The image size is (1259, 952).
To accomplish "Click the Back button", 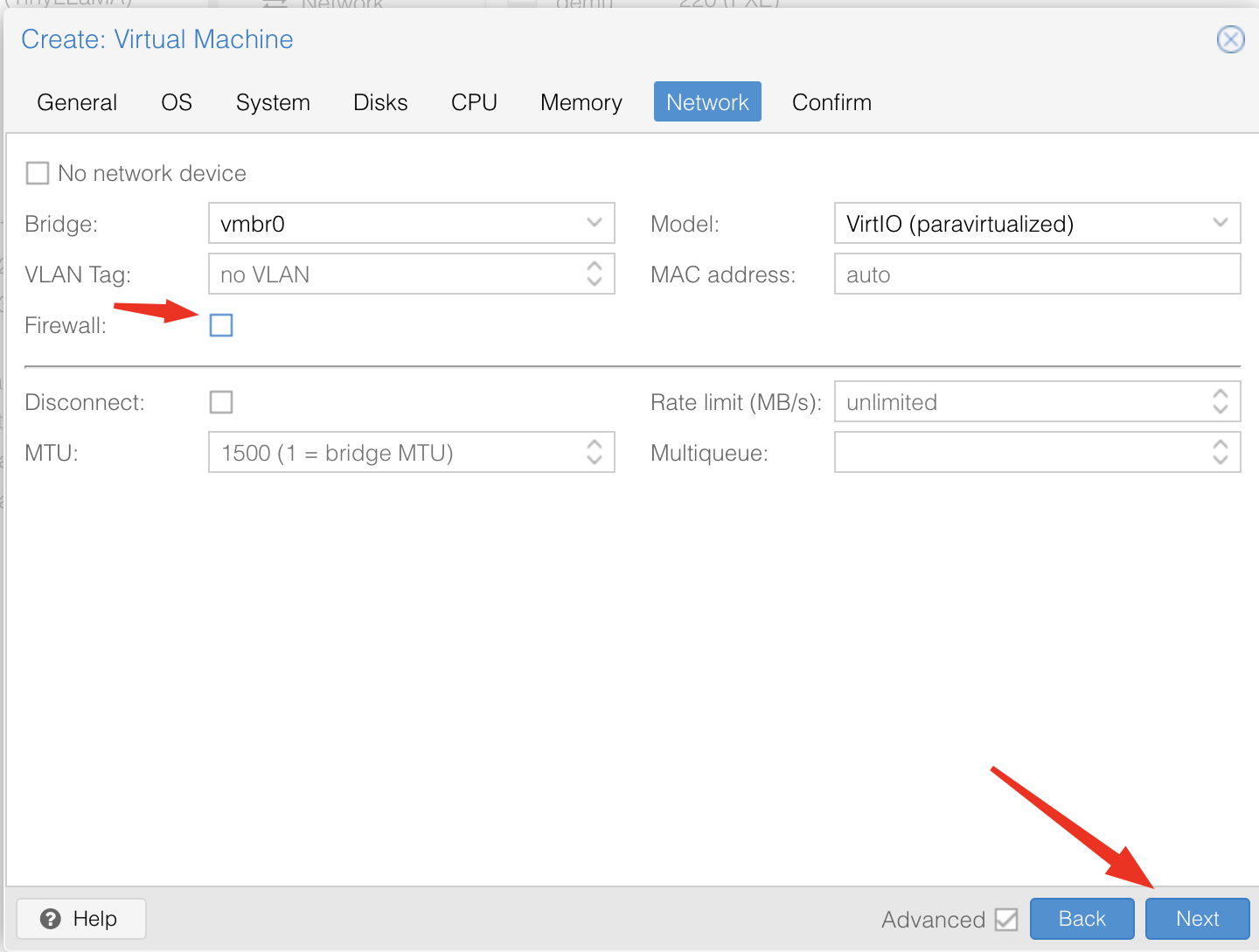I will [x=1082, y=919].
